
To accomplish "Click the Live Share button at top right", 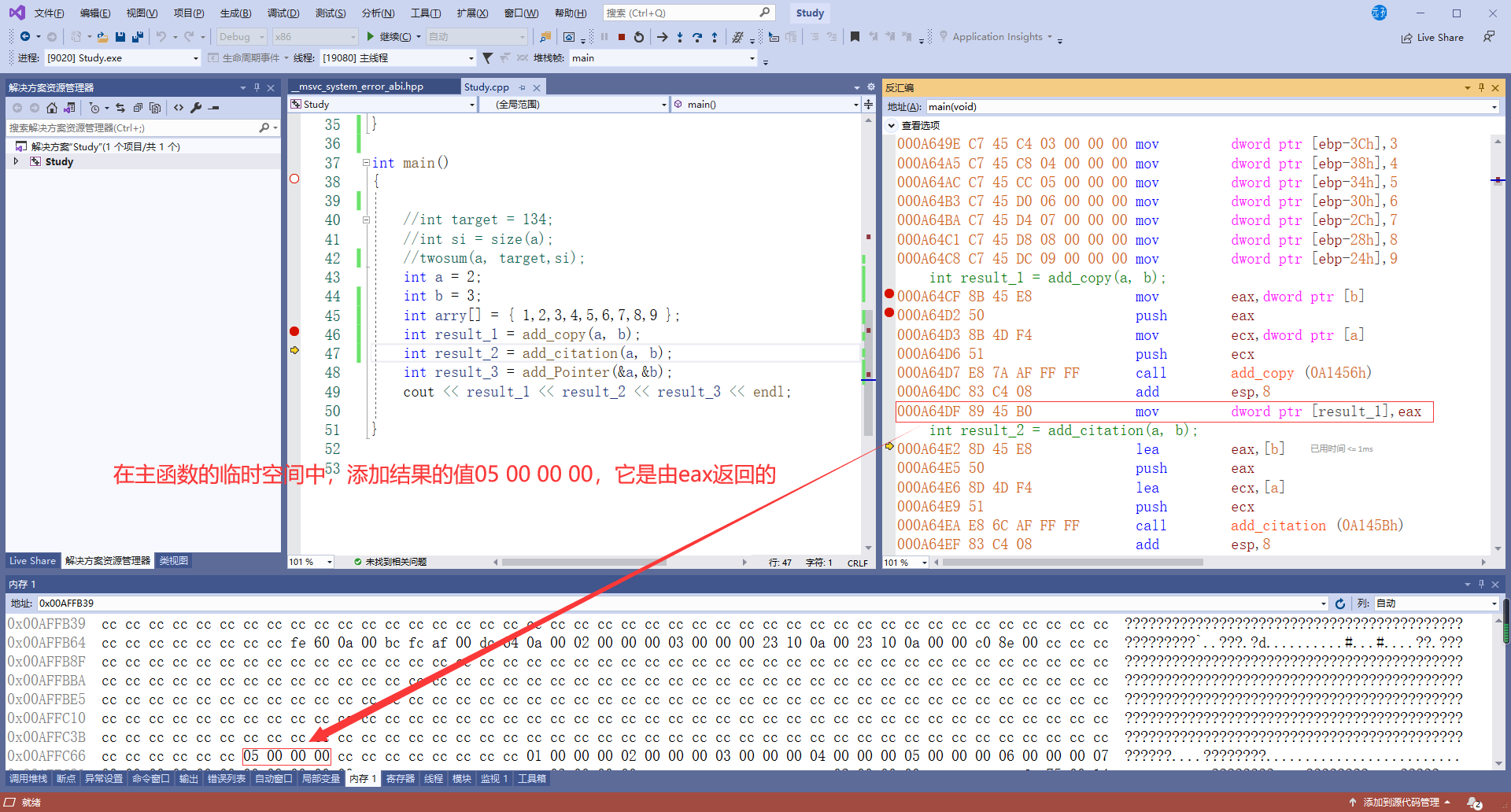I will click(1432, 37).
